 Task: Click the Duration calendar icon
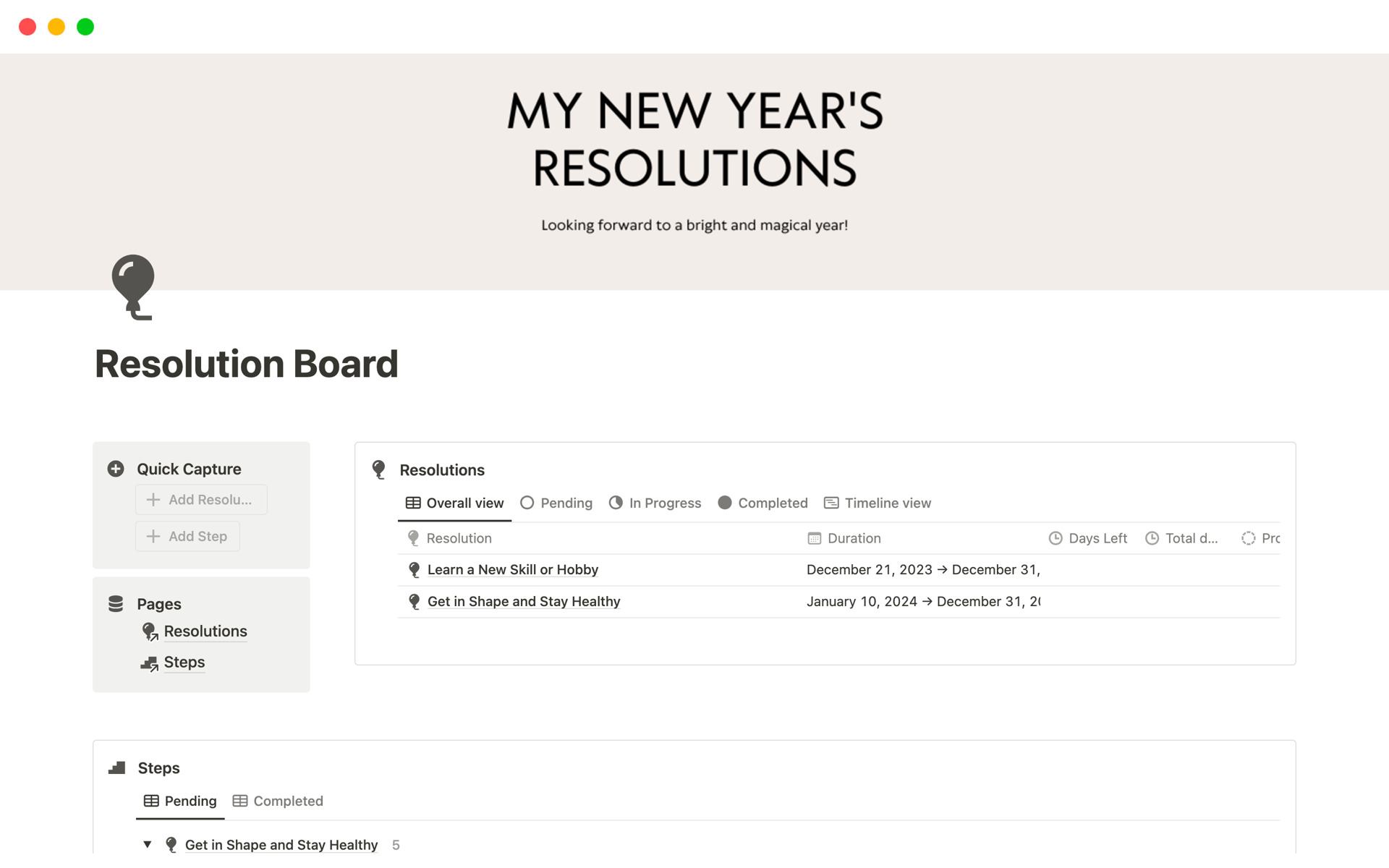click(814, 538)
